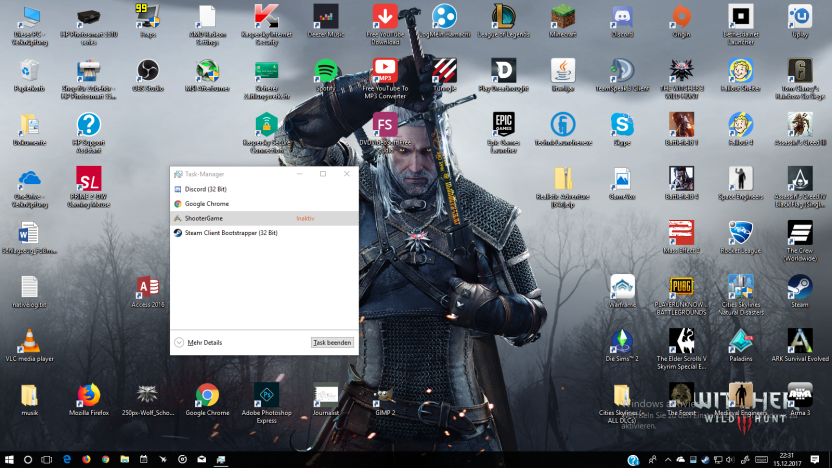The image size is (832, 468).
Task: Open the Papierkorb recycle bin
Action: point(29,71)
